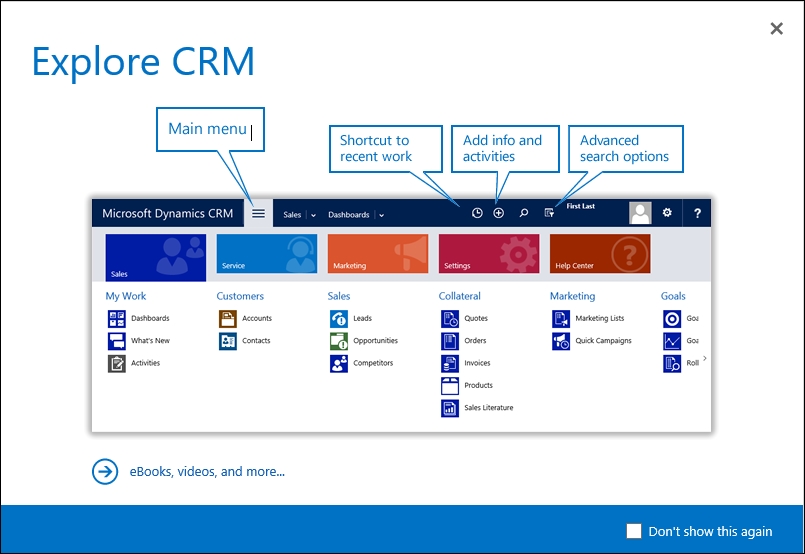Click the Products icon

coord(450,386)
